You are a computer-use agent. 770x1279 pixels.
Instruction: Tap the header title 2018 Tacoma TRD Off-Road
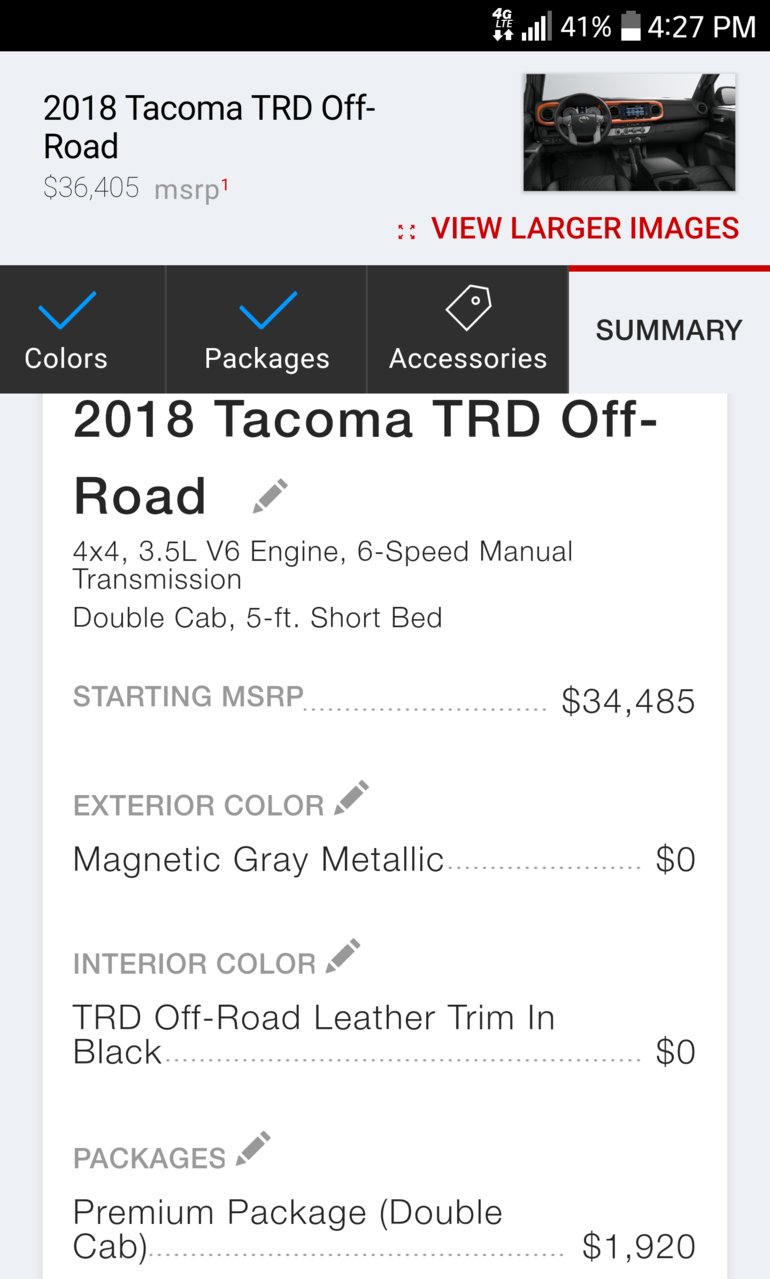[209, 127]
